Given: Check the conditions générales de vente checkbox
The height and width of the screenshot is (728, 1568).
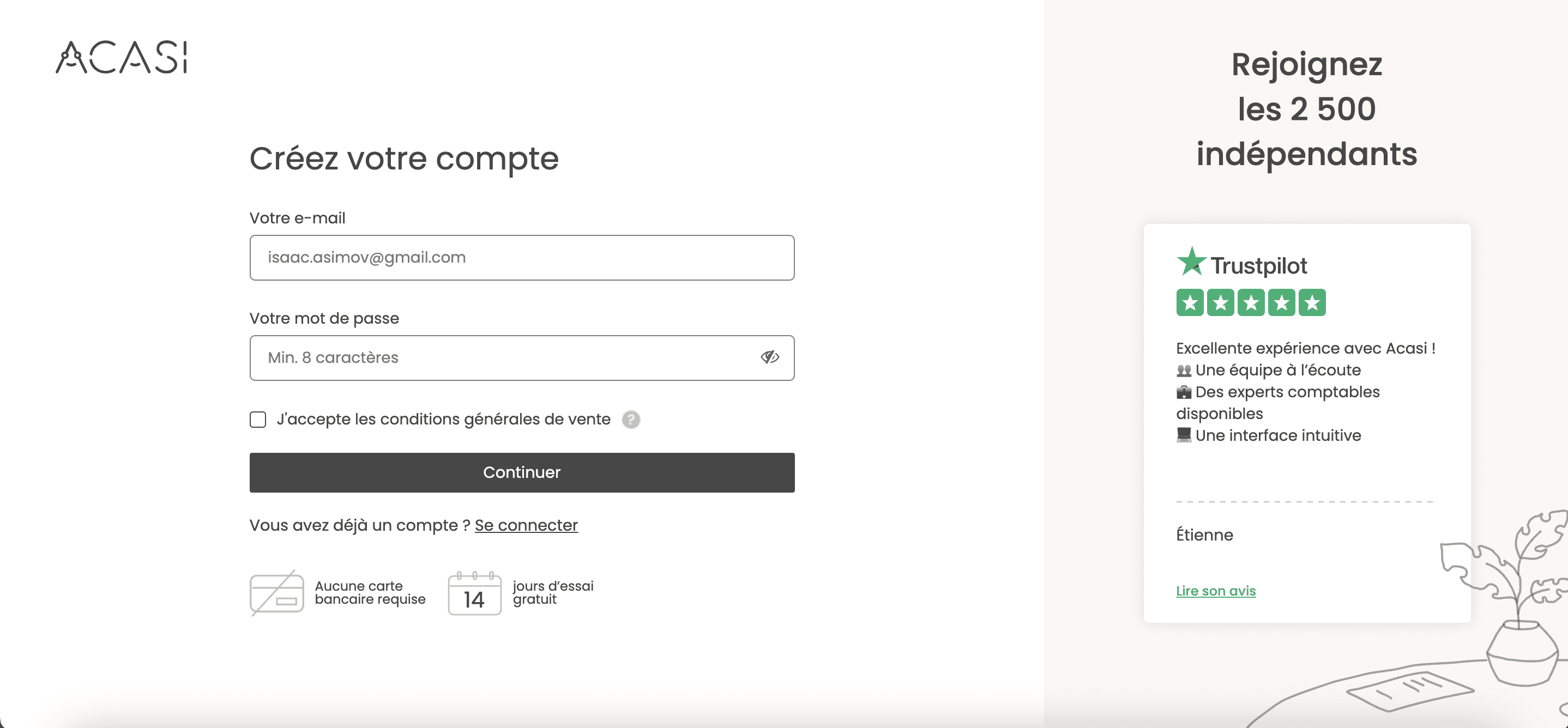Looking at the screenshot, I should pos(258,420).
